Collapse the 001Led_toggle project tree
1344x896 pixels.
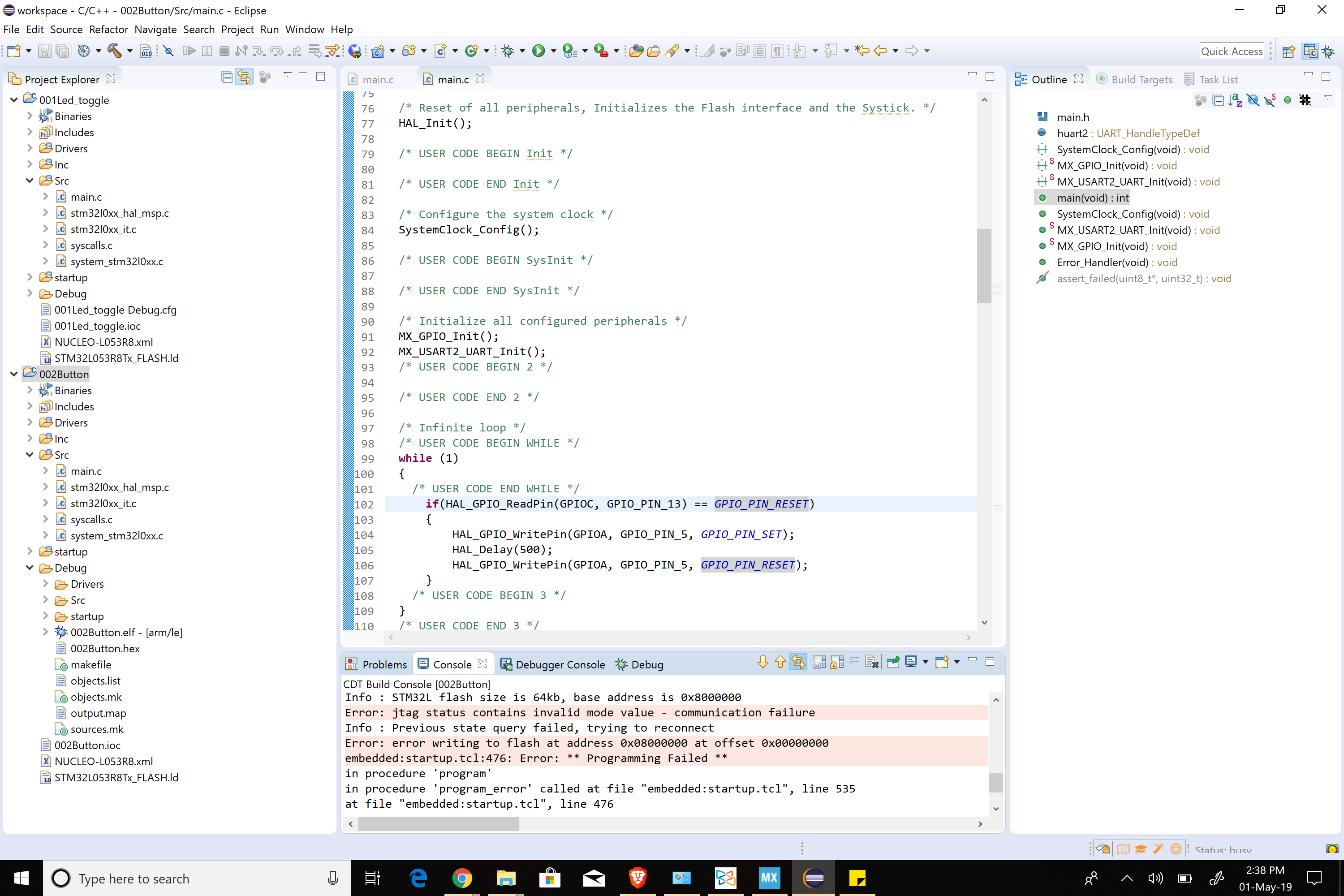click(x=14, y=99)
